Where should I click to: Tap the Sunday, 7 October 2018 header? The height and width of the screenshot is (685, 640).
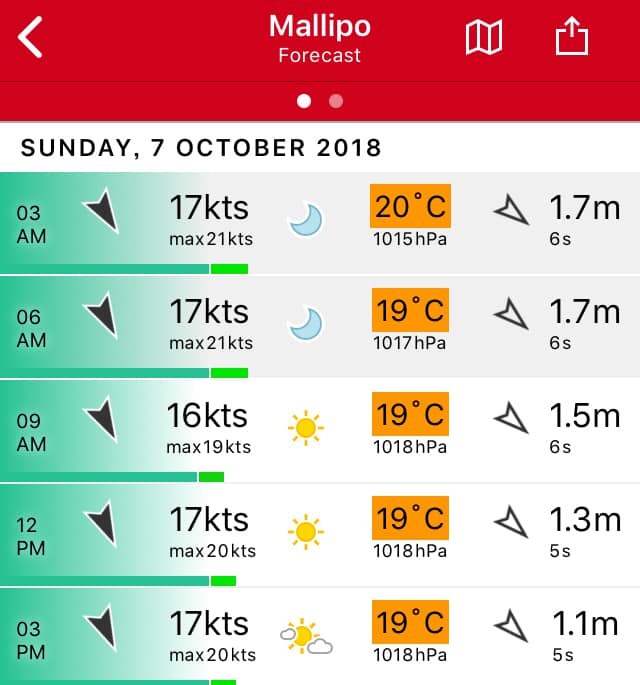(201, 148)
